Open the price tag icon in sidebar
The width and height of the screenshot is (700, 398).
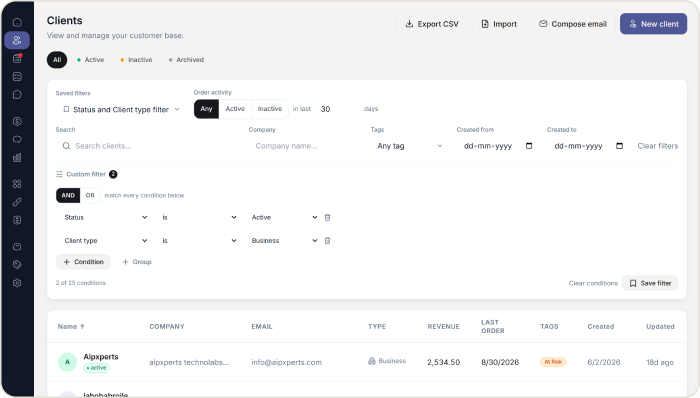click(x=17, y=265)
